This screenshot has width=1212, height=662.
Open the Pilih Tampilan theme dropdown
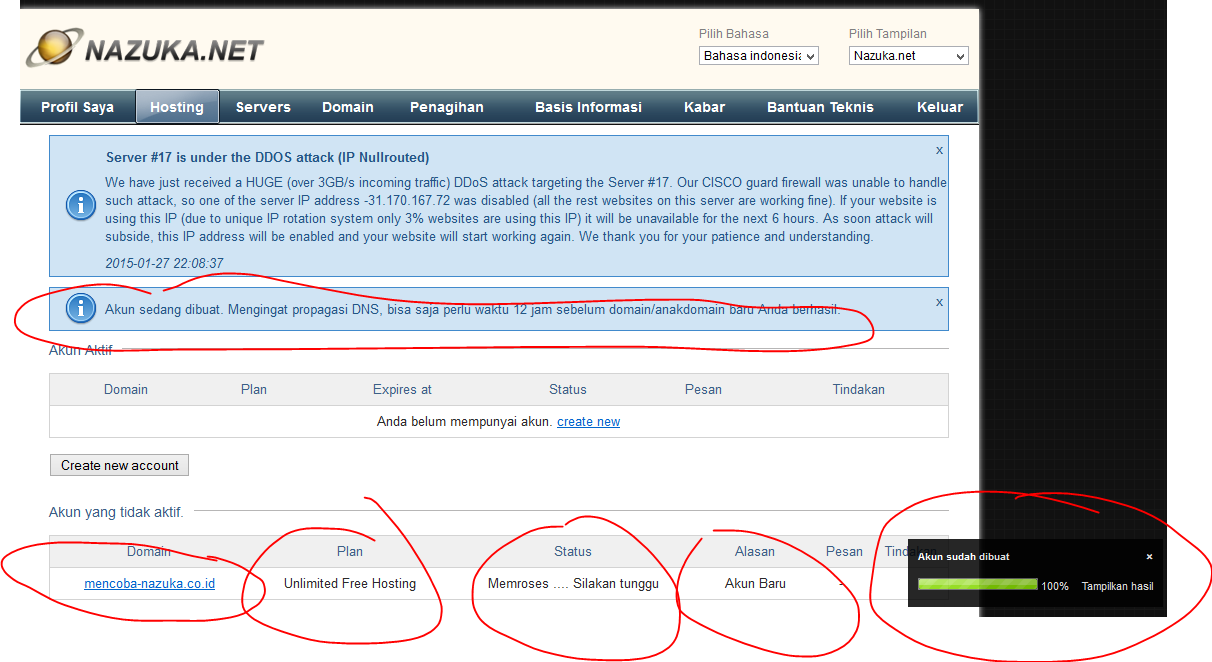tap(909, 56)
